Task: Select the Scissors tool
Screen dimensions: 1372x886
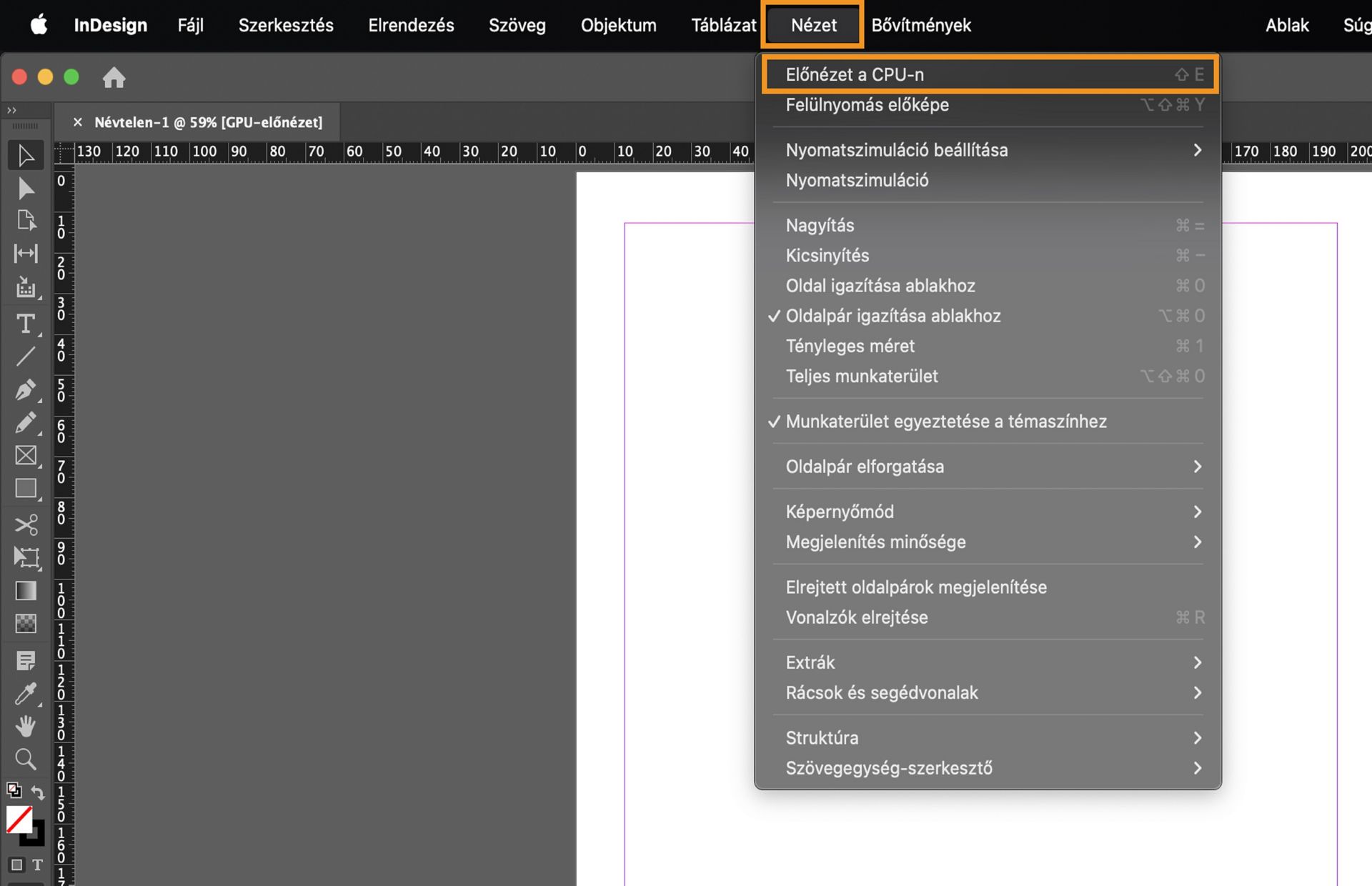Action: (26, 525)
